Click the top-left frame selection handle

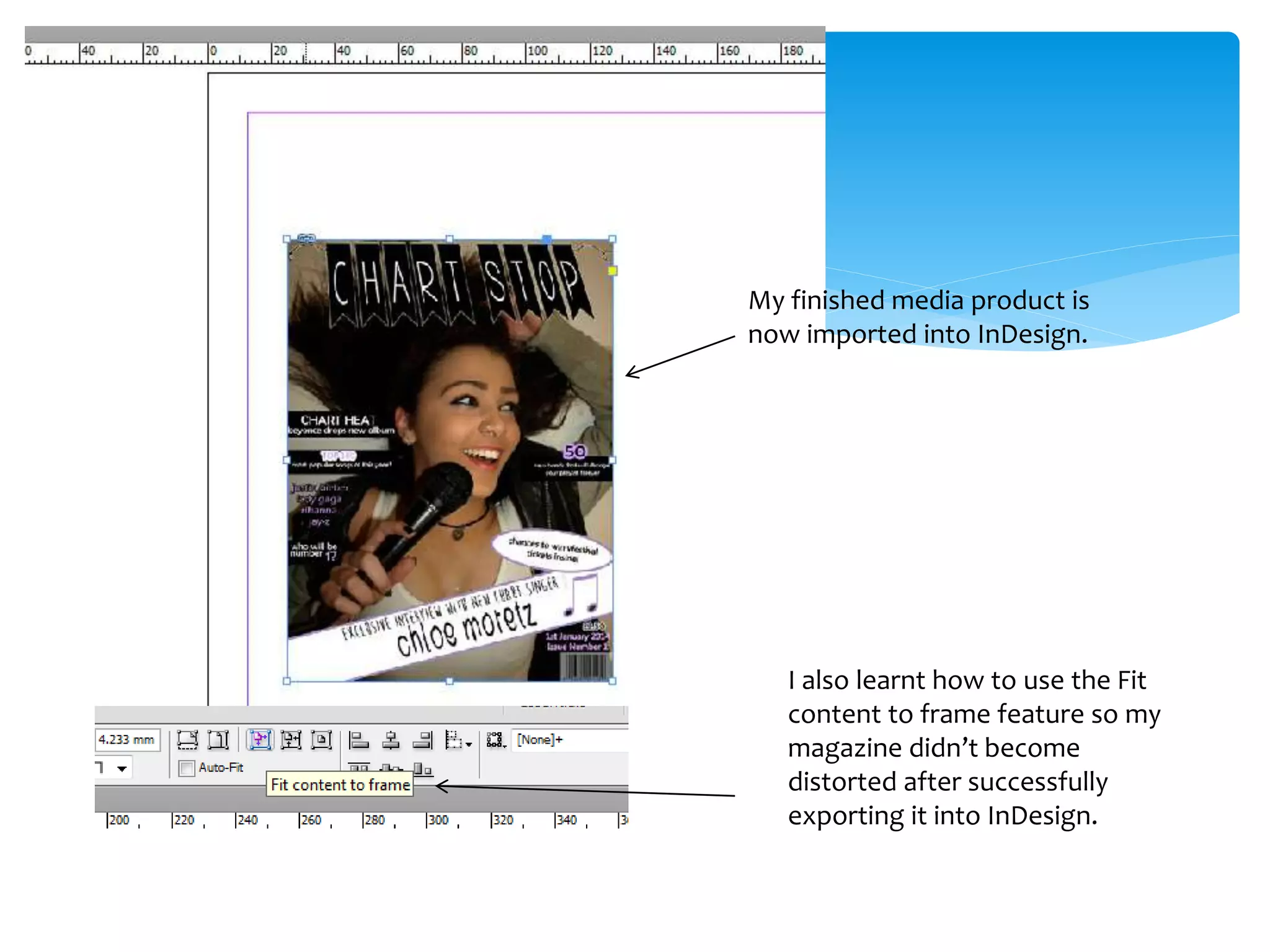point(286,239)
